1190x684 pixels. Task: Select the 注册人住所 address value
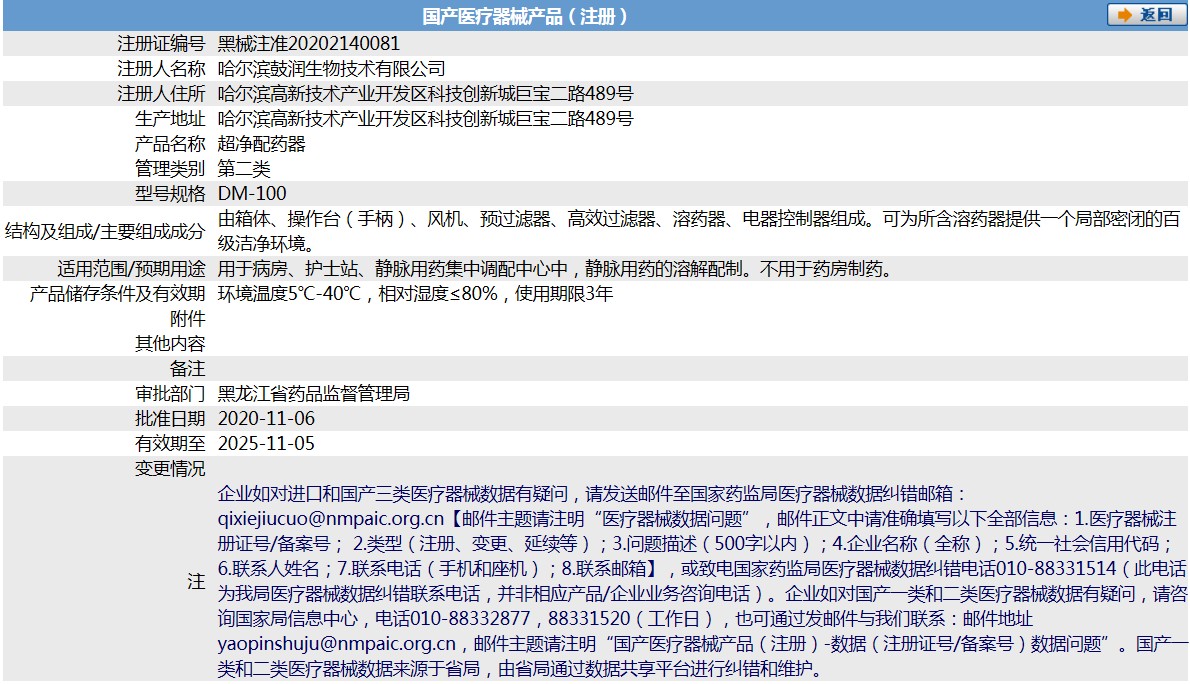[425, 93]
